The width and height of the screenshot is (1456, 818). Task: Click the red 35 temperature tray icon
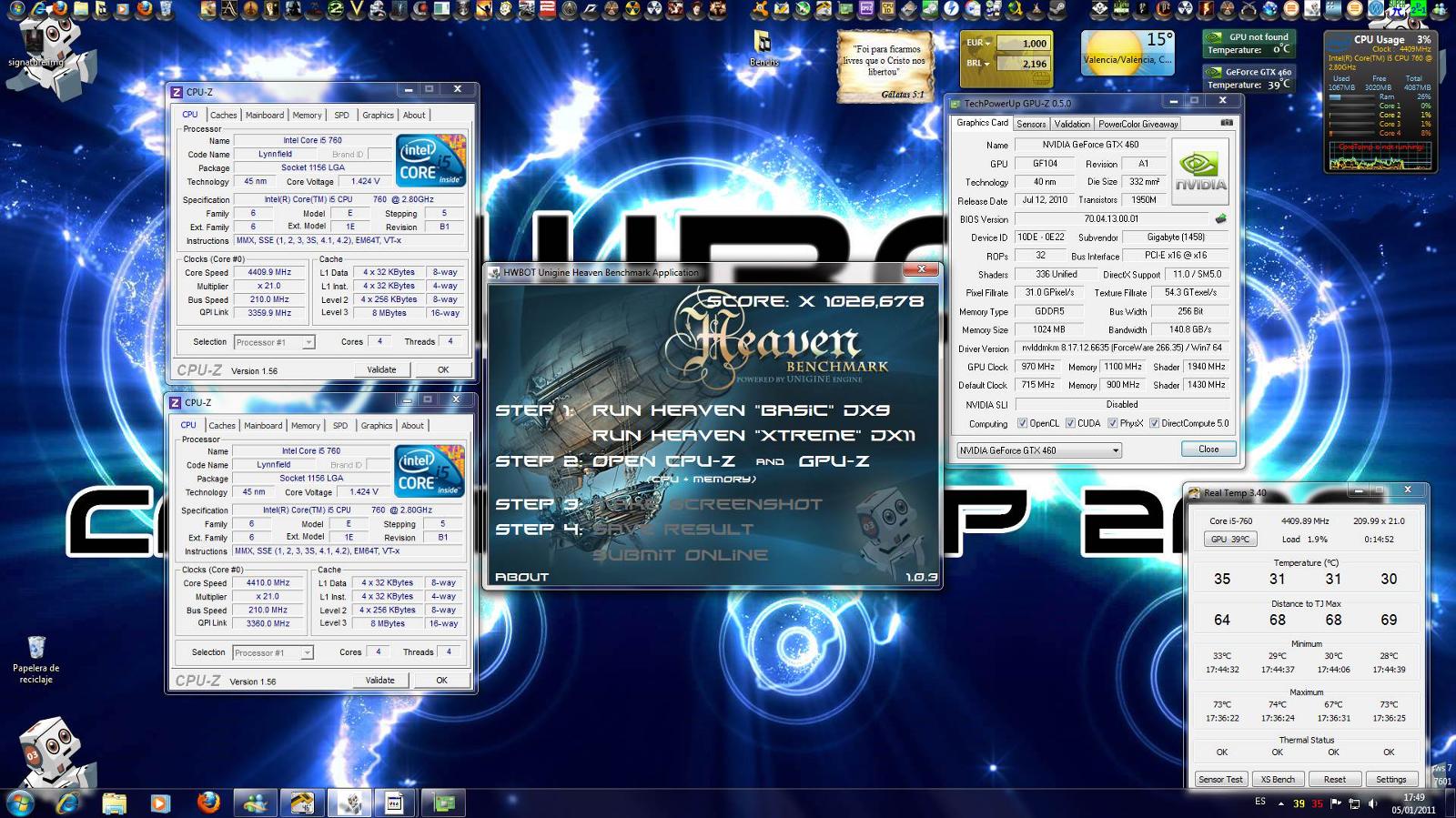(x=1317, y=803)
